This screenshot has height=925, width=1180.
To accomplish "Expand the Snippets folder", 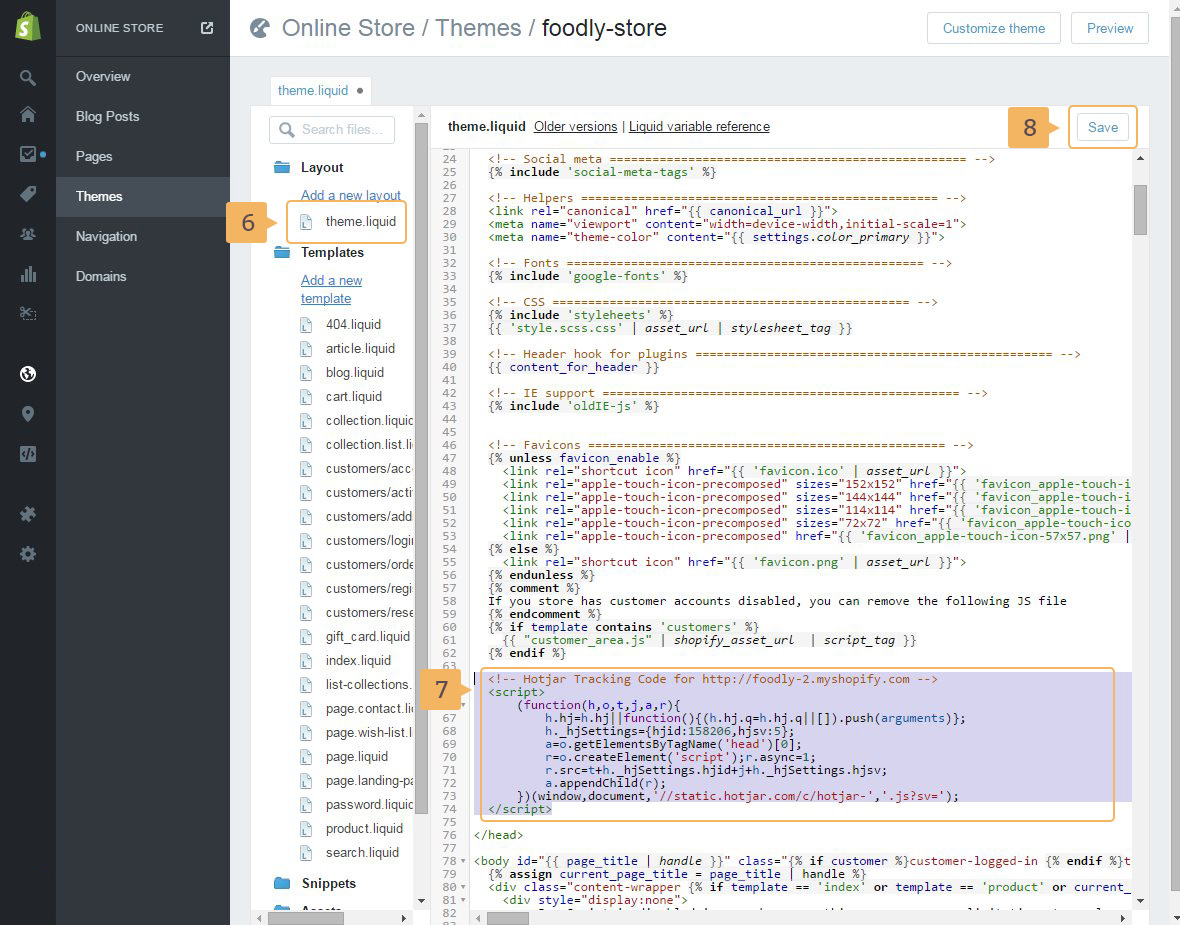I will (282, 884).
